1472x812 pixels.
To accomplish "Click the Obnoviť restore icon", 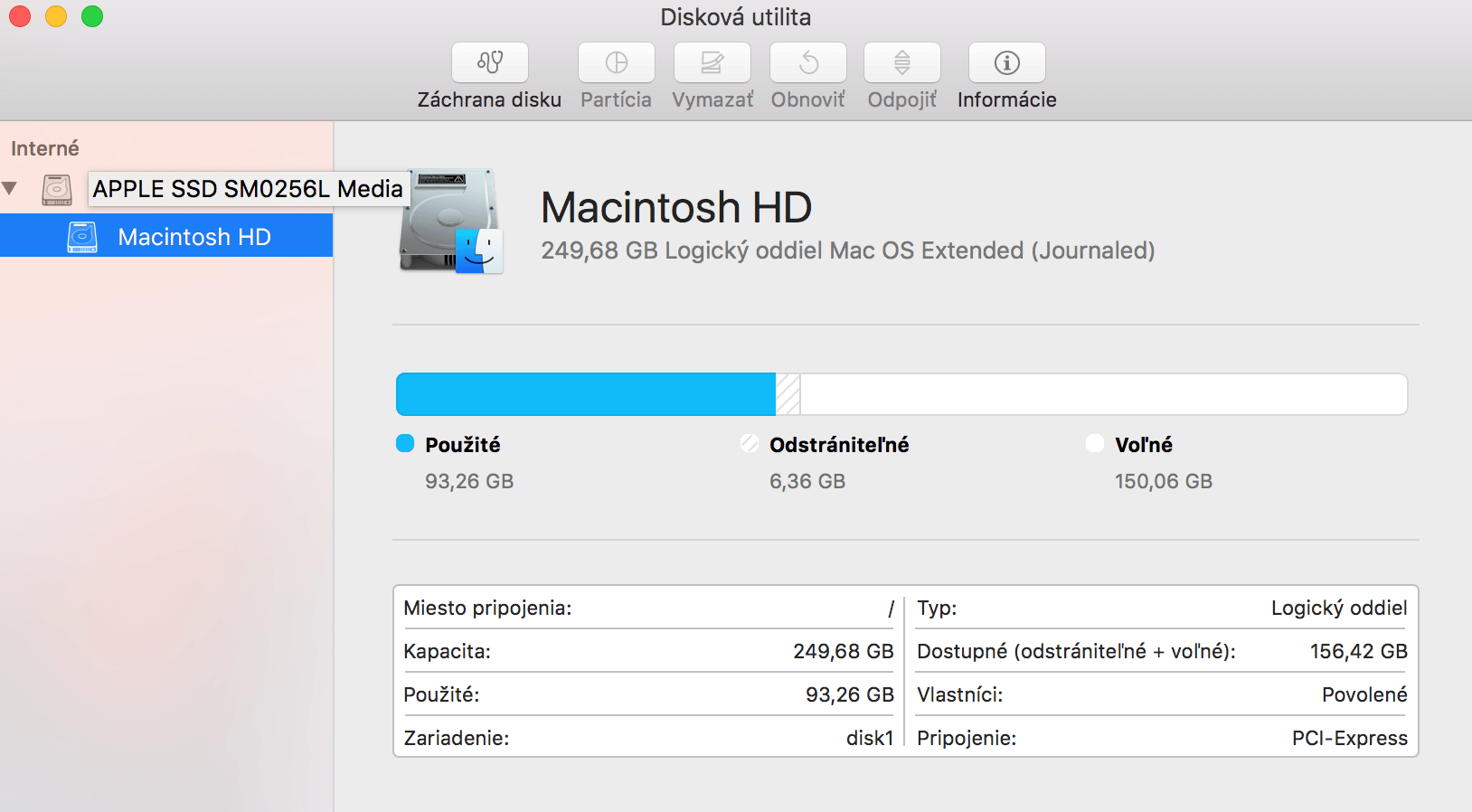I will tap(808, 62).
